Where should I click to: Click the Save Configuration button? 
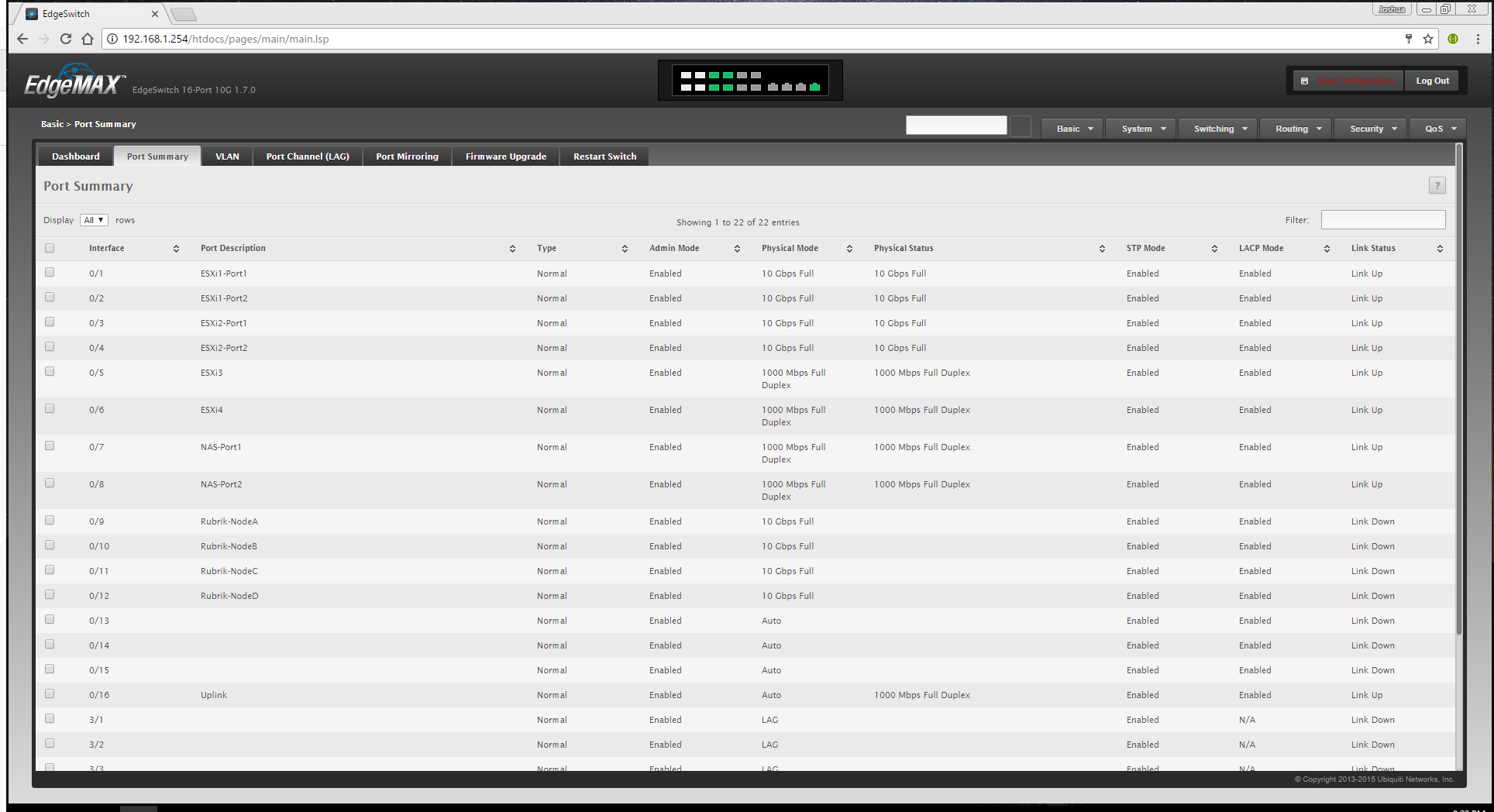(x=1348, y=81)
